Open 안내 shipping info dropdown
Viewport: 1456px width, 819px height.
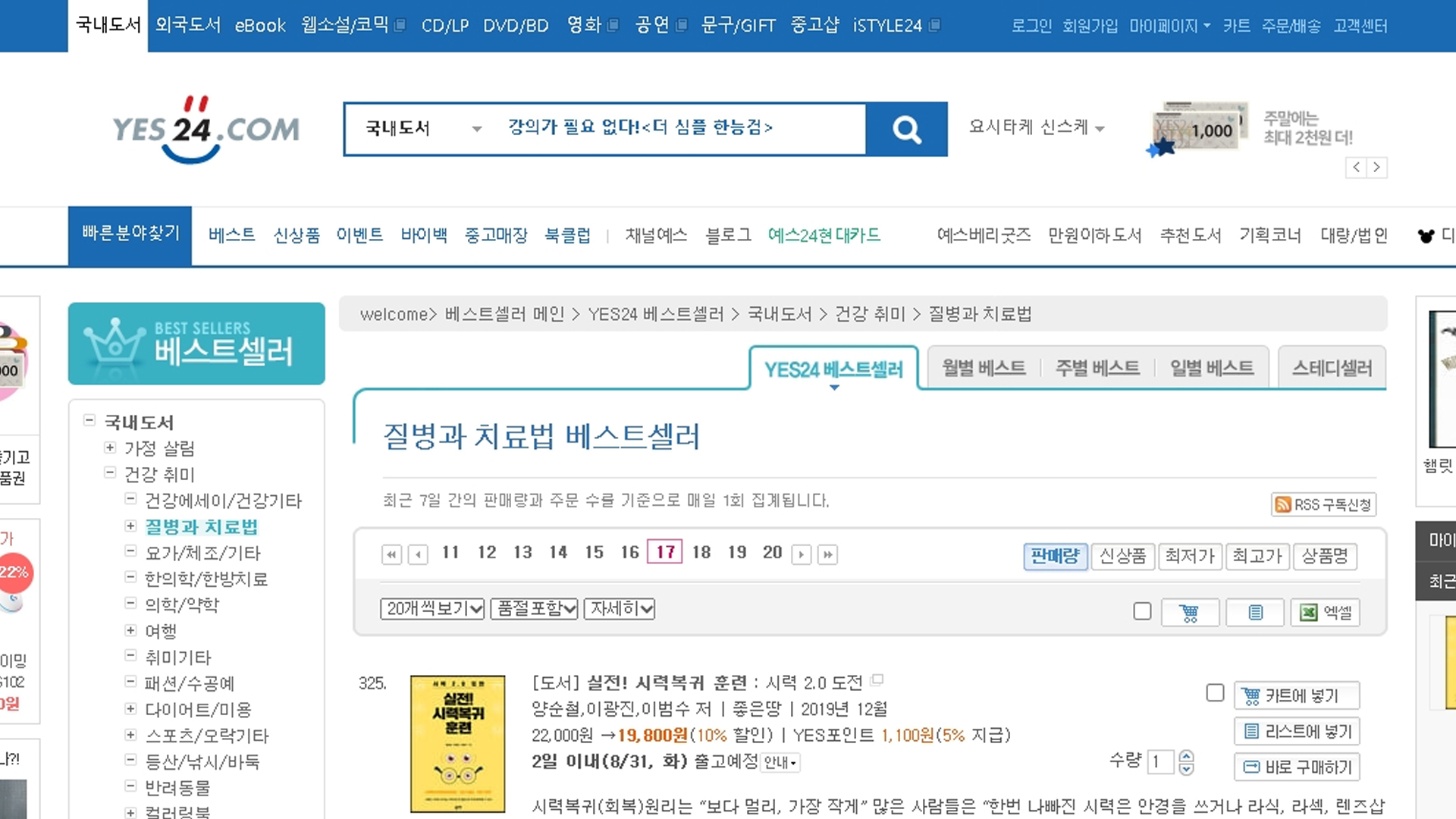coord(780,762)
